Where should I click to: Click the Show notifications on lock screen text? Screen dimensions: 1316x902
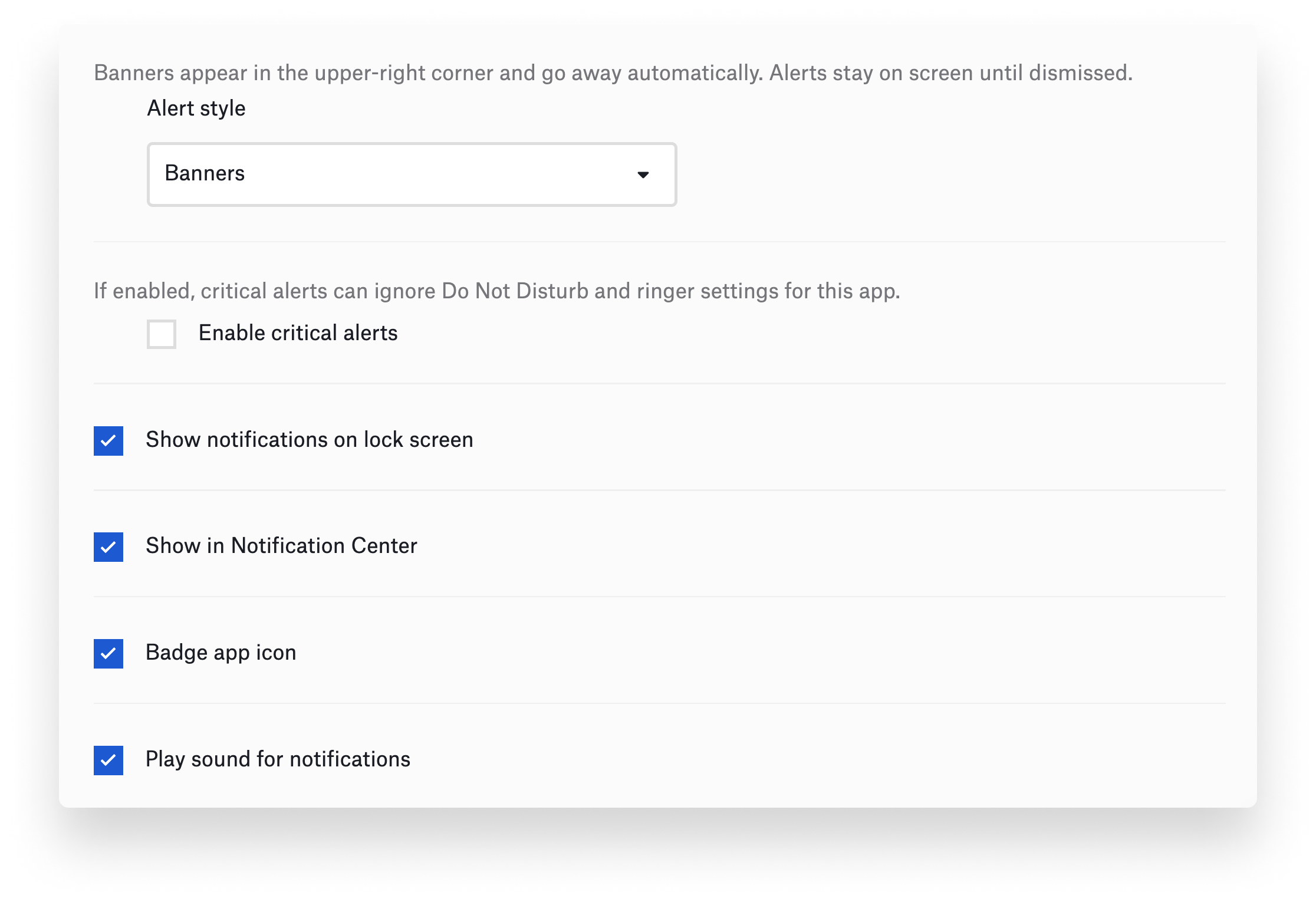[x=310, y=439]
